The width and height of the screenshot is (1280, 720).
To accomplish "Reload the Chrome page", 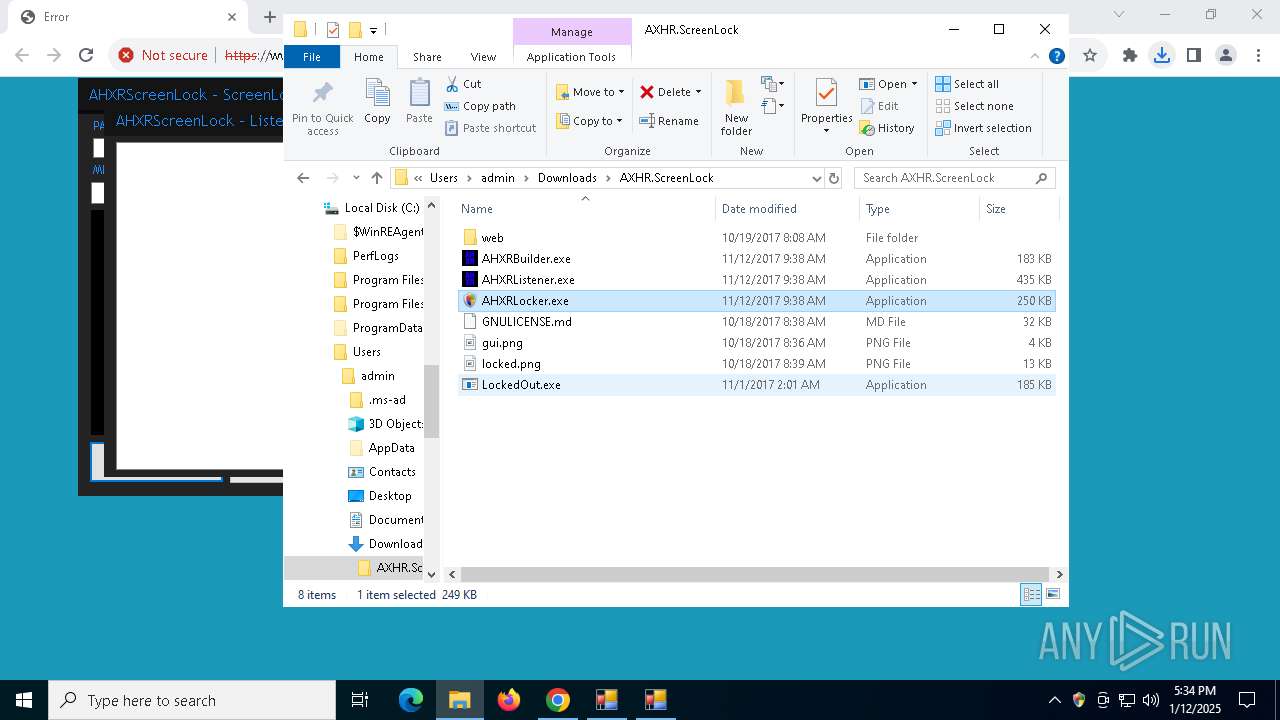I will tap(86, 55).
